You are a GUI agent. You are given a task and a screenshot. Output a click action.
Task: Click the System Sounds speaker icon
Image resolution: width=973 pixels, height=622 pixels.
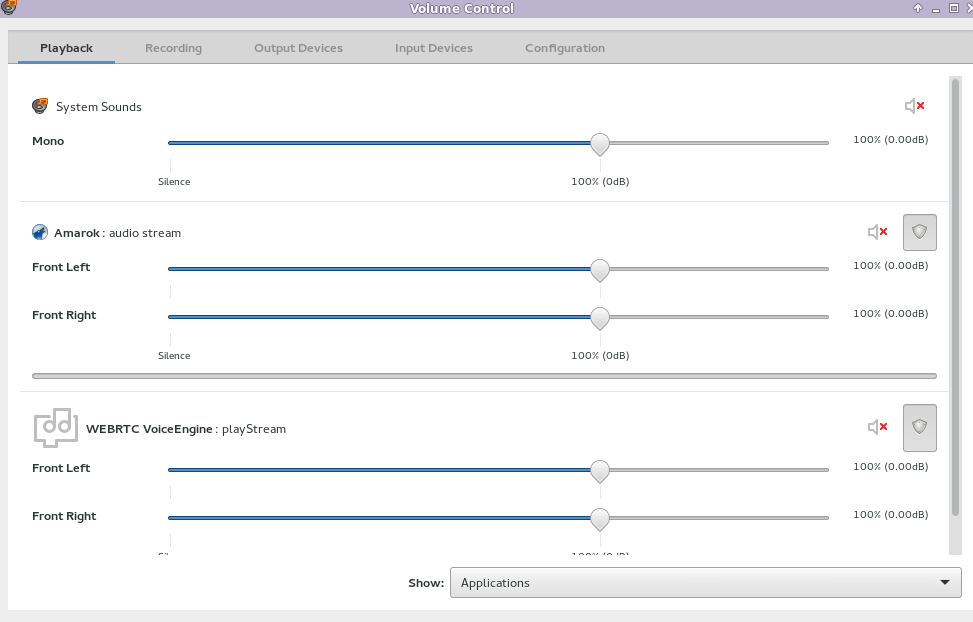tap(40, 106)
